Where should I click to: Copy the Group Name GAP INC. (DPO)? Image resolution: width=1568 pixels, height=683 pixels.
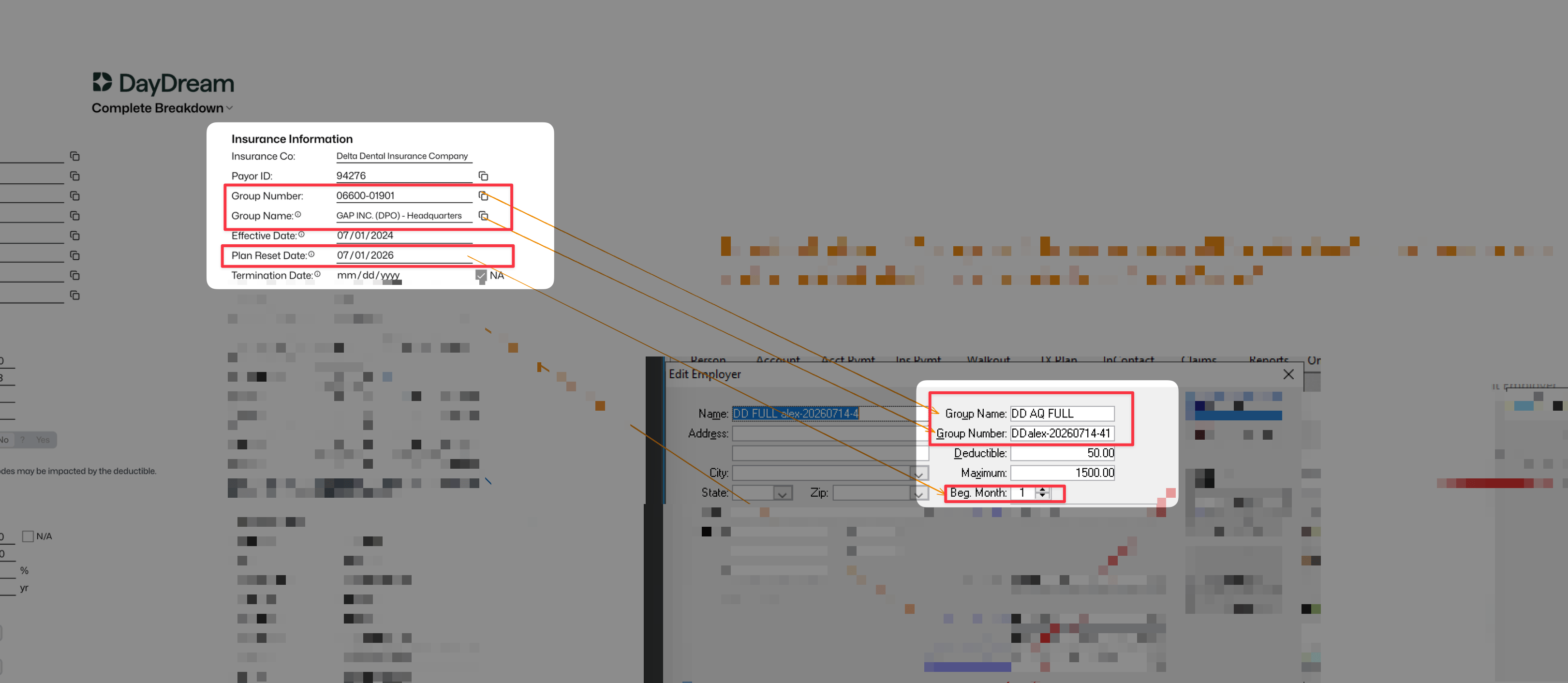tap(483, 216)
